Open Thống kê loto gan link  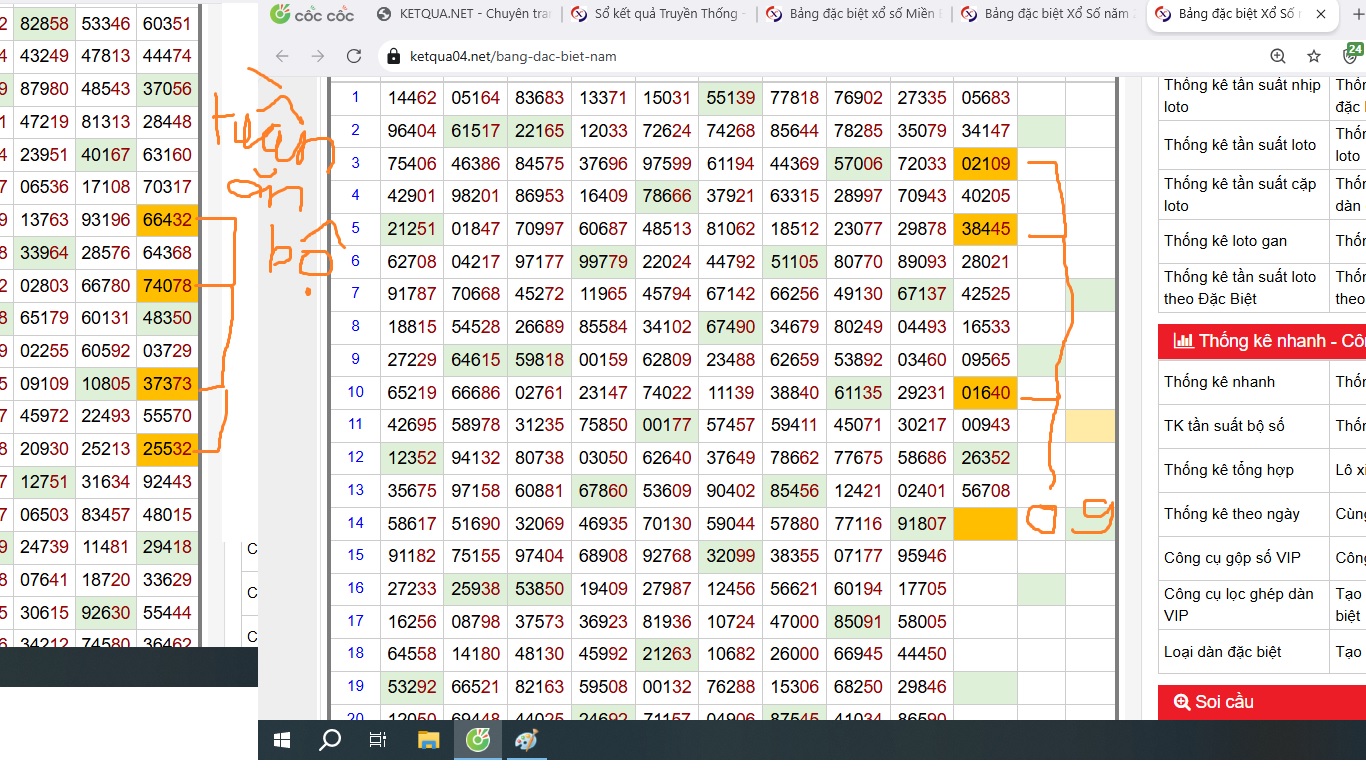coord(1225,240)
